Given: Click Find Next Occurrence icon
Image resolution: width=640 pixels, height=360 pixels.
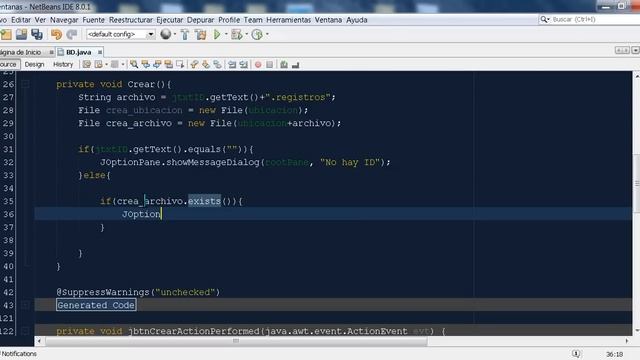Looking at the screenshot, I should tap(157, 64).
